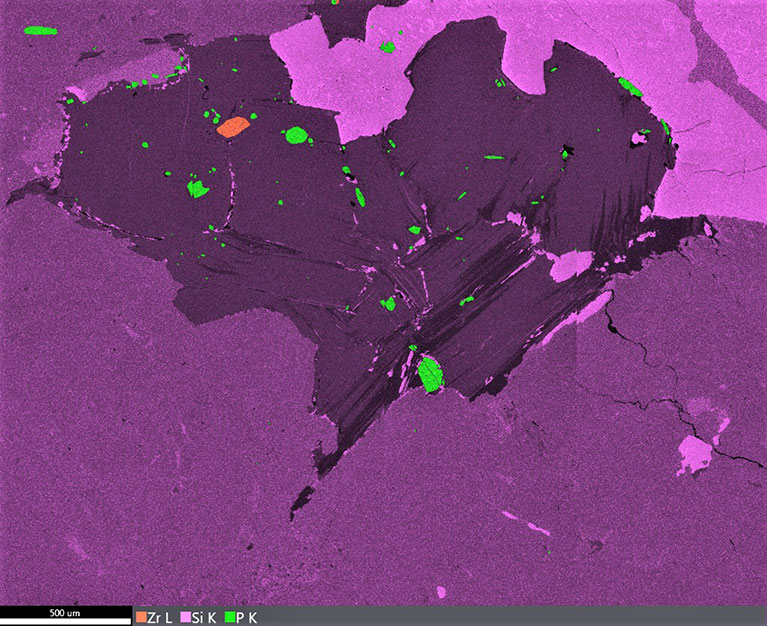Screen dimensions: 767x626
Task: Click the green grain inside top pink region
Action: pos(388,46)
